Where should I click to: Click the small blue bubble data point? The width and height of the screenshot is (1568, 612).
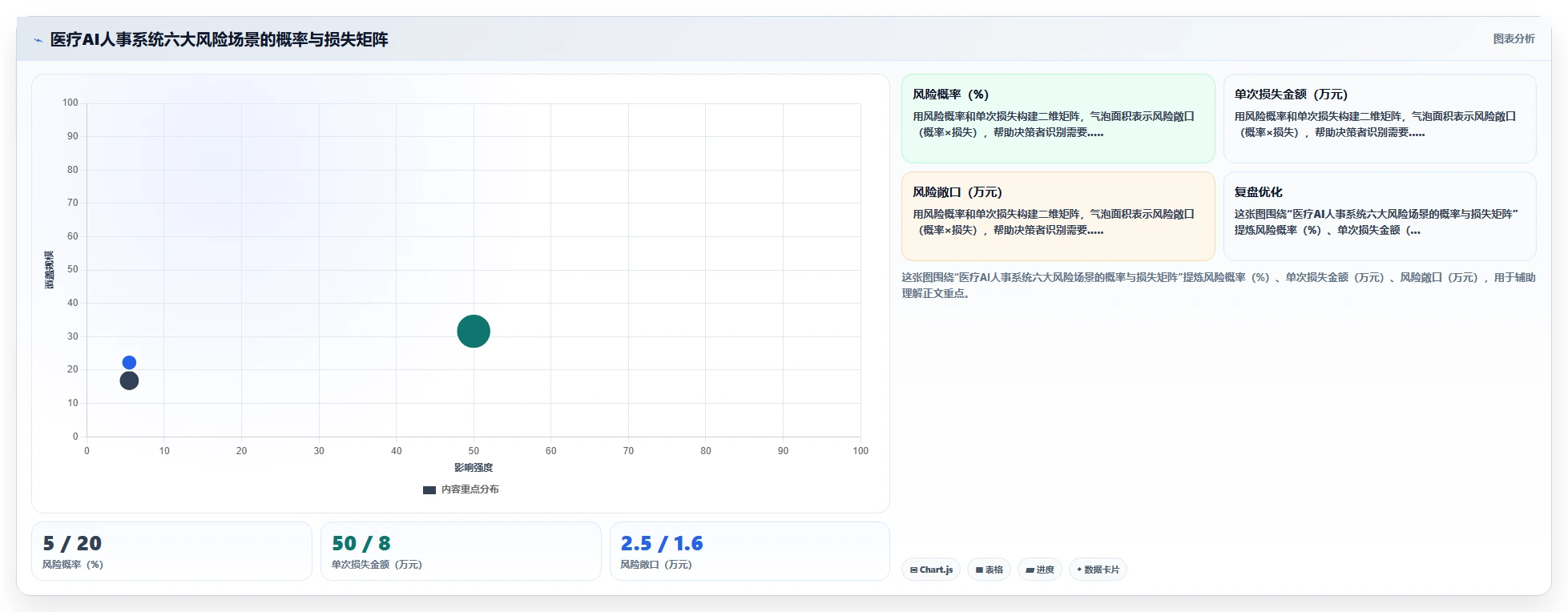(x=129, y=363)
